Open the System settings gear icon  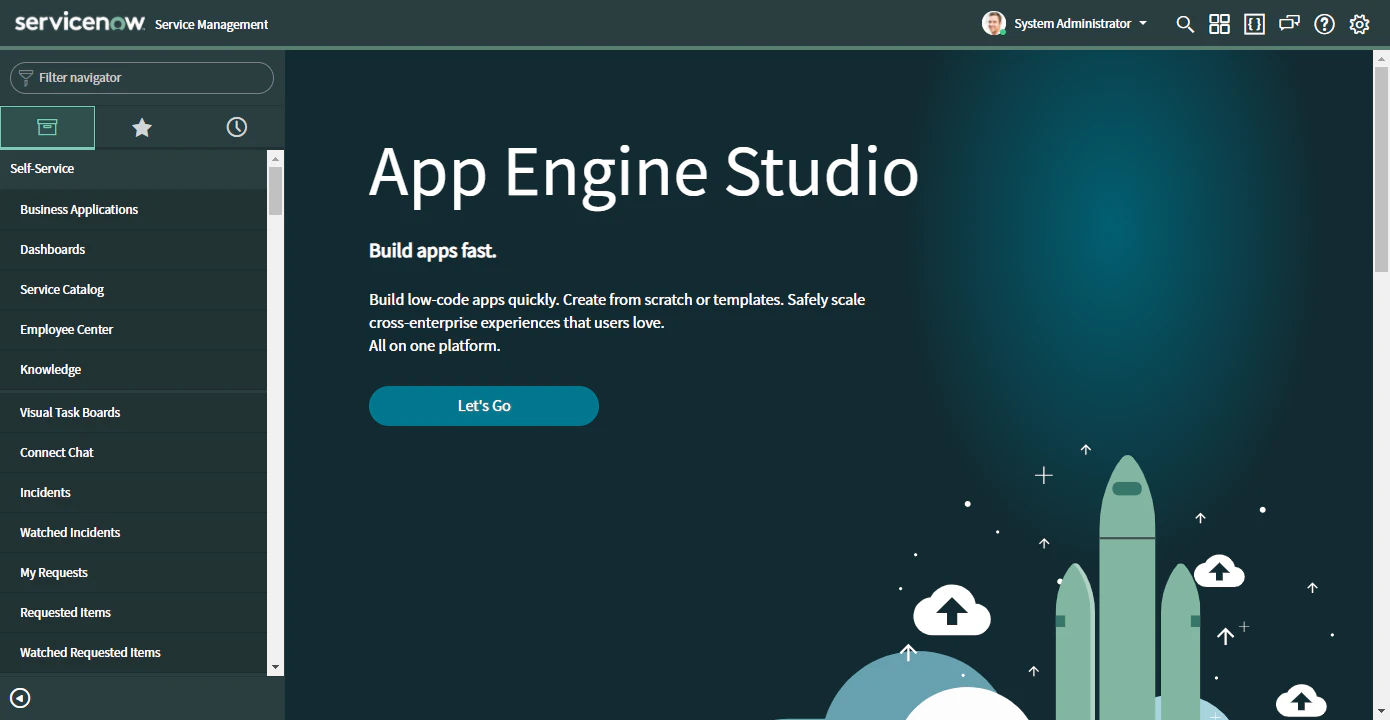pos(1359,24)
